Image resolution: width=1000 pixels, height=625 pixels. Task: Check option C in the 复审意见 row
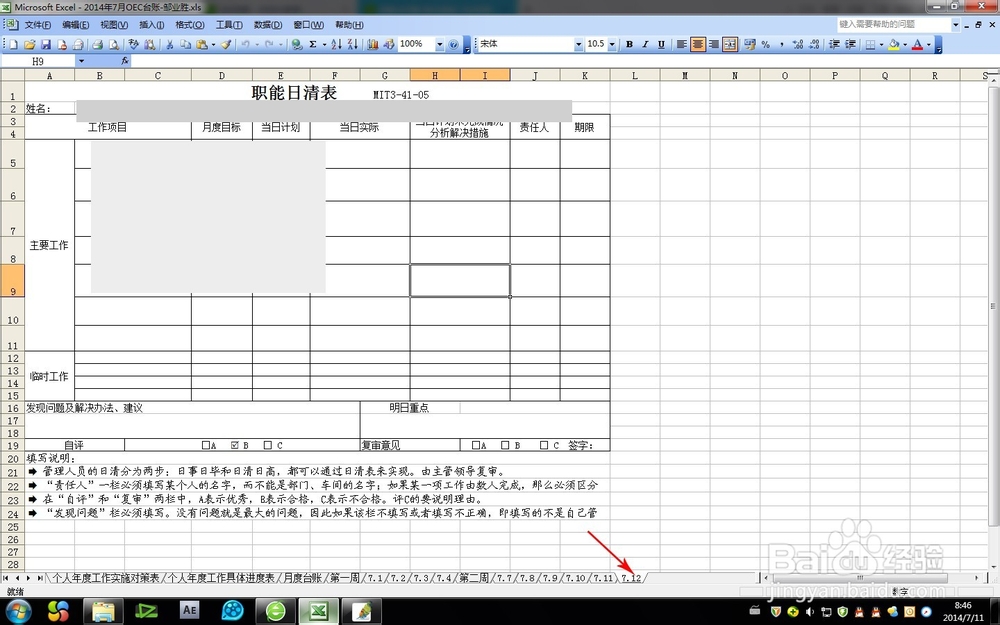(544, 445)
